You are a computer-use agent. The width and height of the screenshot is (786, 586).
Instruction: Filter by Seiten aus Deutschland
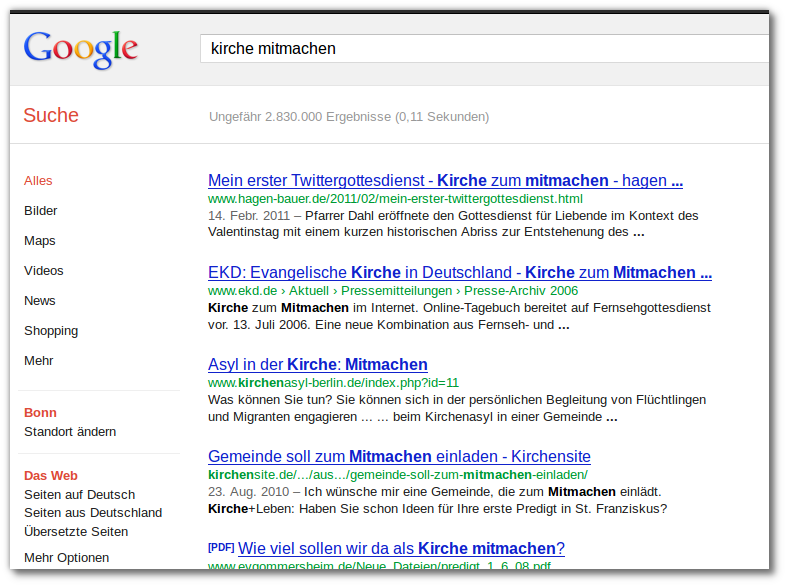(93, 513)
